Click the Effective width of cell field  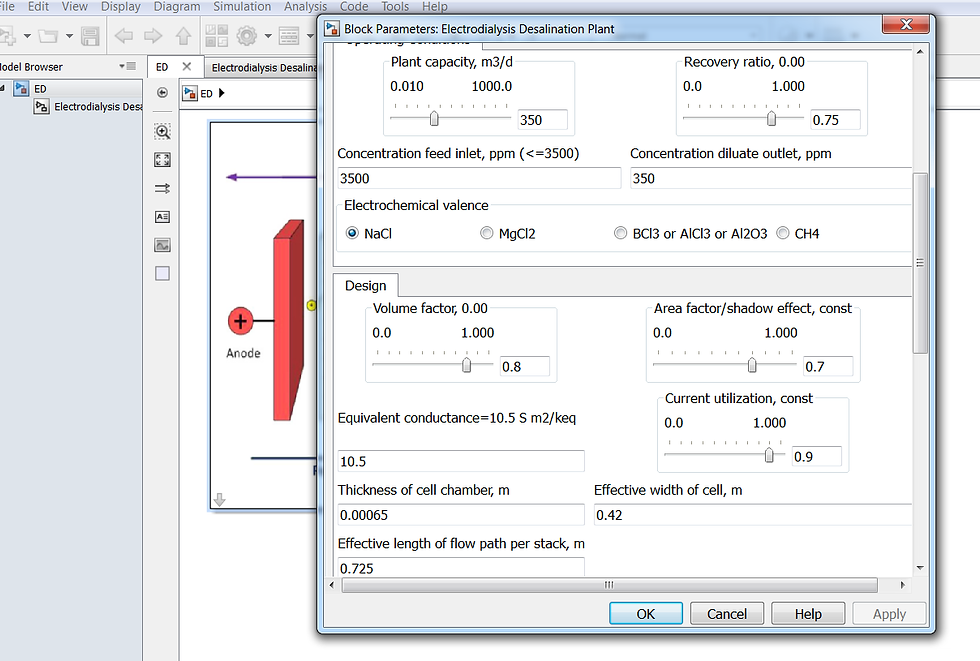pos(752,515)
